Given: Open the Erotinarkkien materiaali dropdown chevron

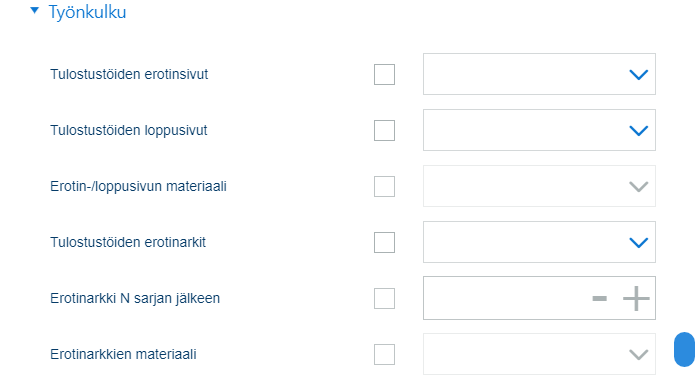Looking at the screenshot, I should point(638,355).
